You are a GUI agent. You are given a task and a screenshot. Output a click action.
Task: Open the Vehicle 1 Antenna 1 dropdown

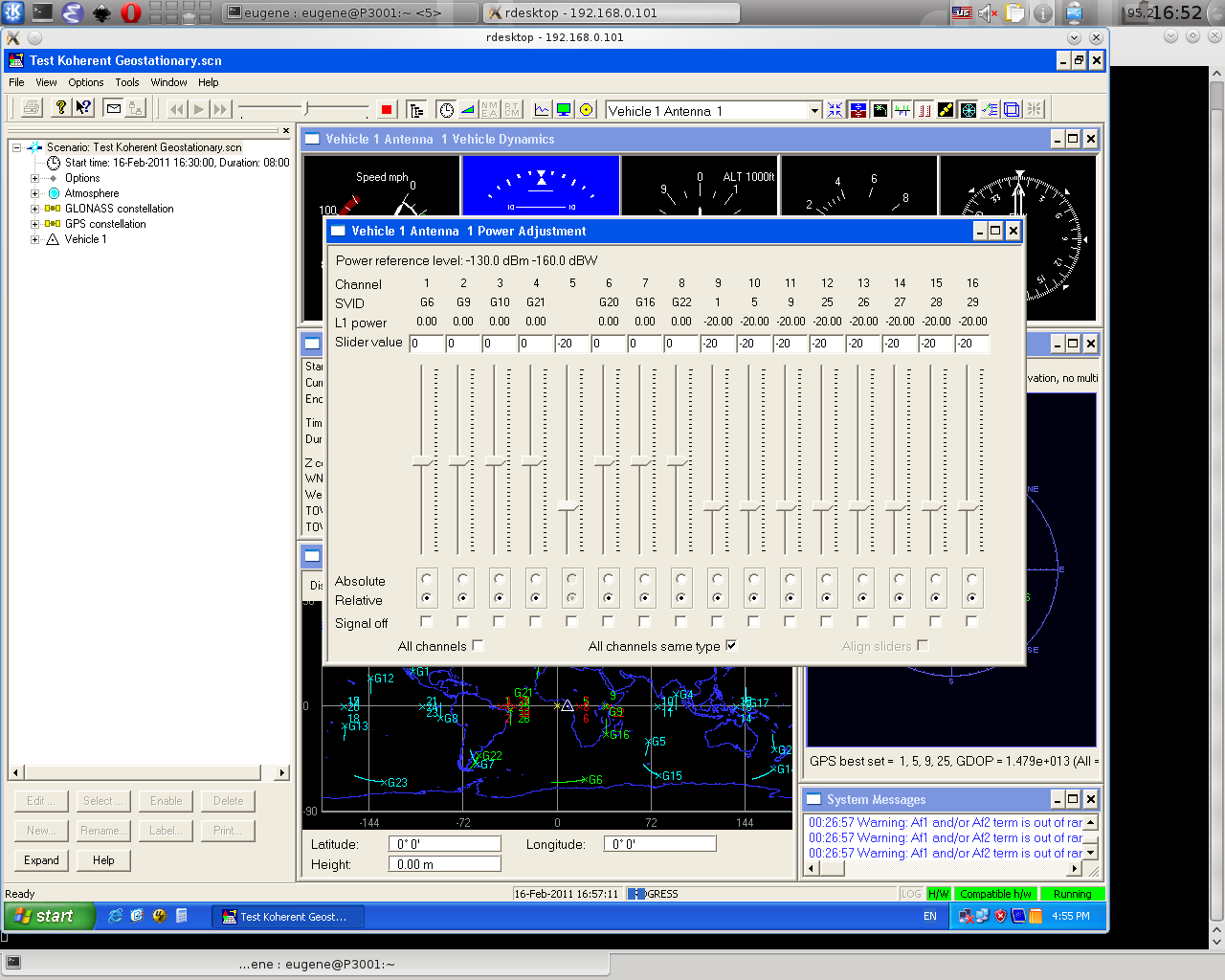tap(814, 111)
